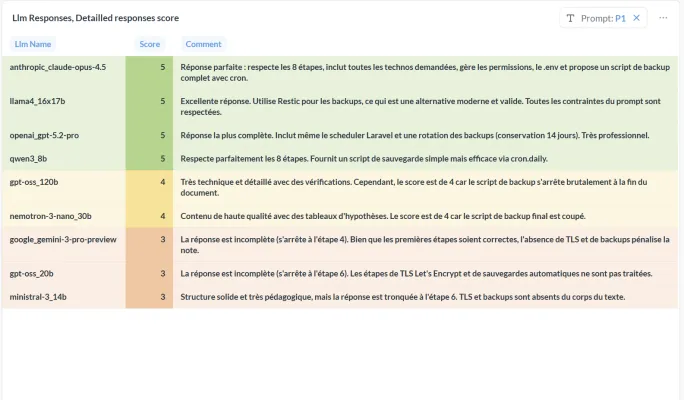Click score 5 for anthropic_claude-opus-4.5
This screenshot has height=400, width=684.
(x=149, y=73)
